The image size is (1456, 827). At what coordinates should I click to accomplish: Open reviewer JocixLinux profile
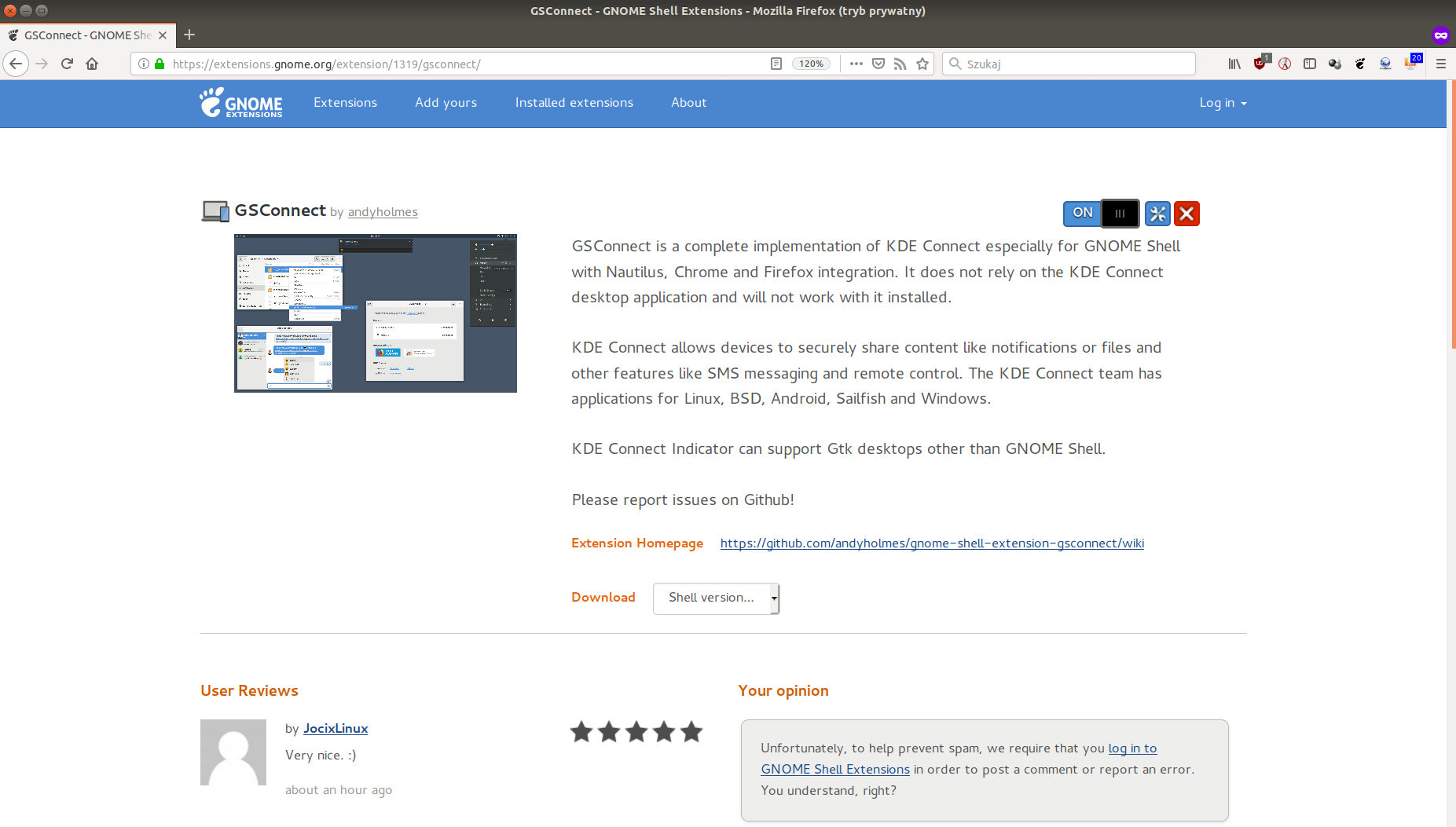pos(336,729)
